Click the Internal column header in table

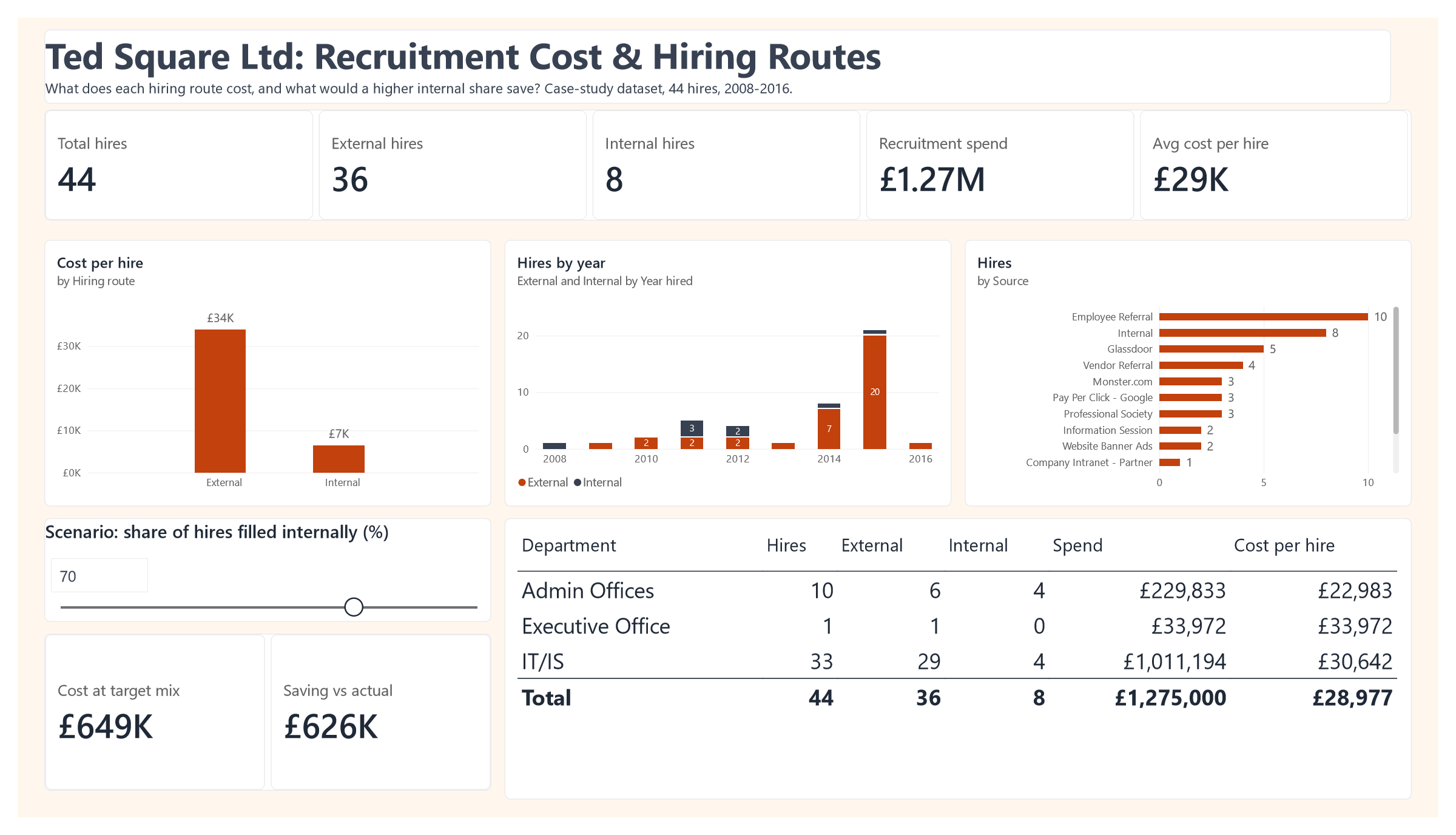click(x=978, y=546)
